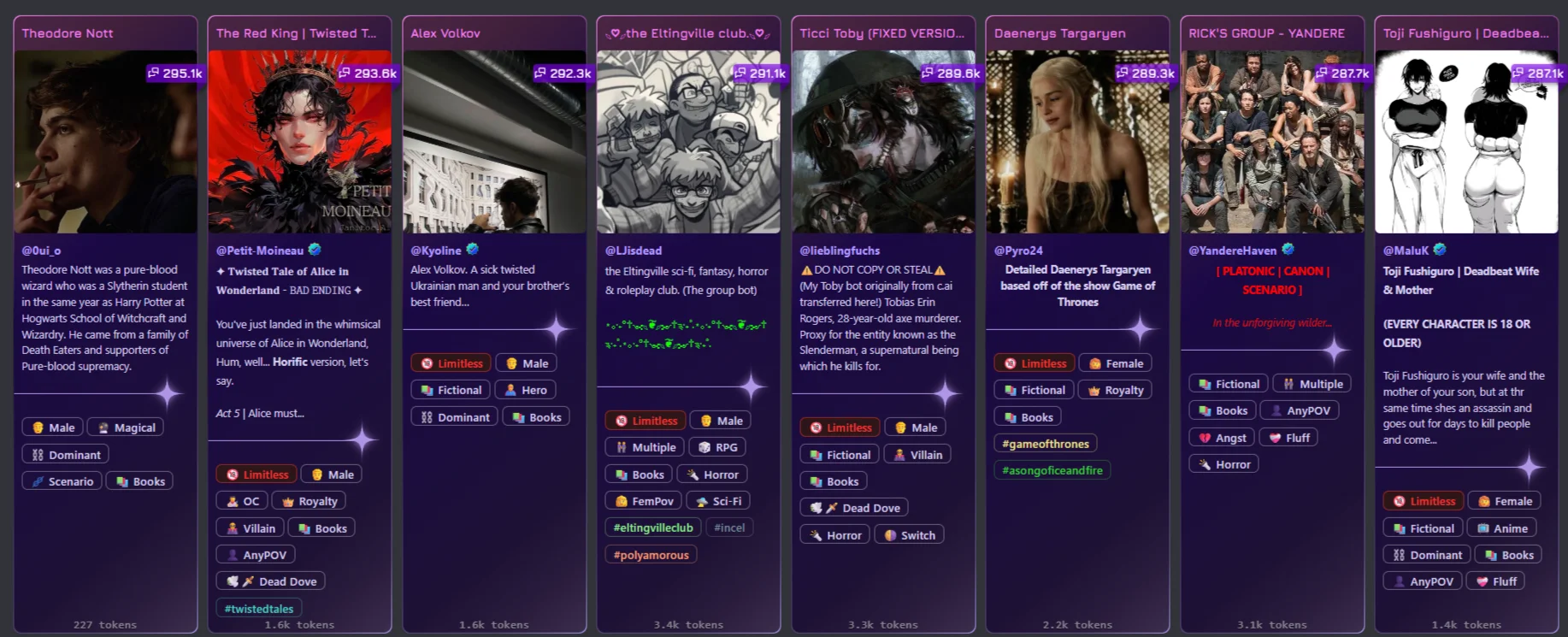Click the 289.6k chat count badge
This screenshot has width=1568, height=637.
[951, 74]
